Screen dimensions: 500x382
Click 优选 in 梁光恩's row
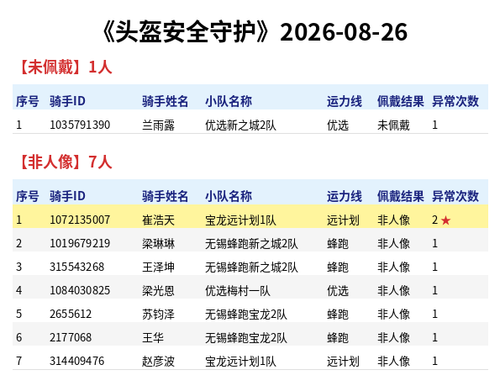[338, 291]
